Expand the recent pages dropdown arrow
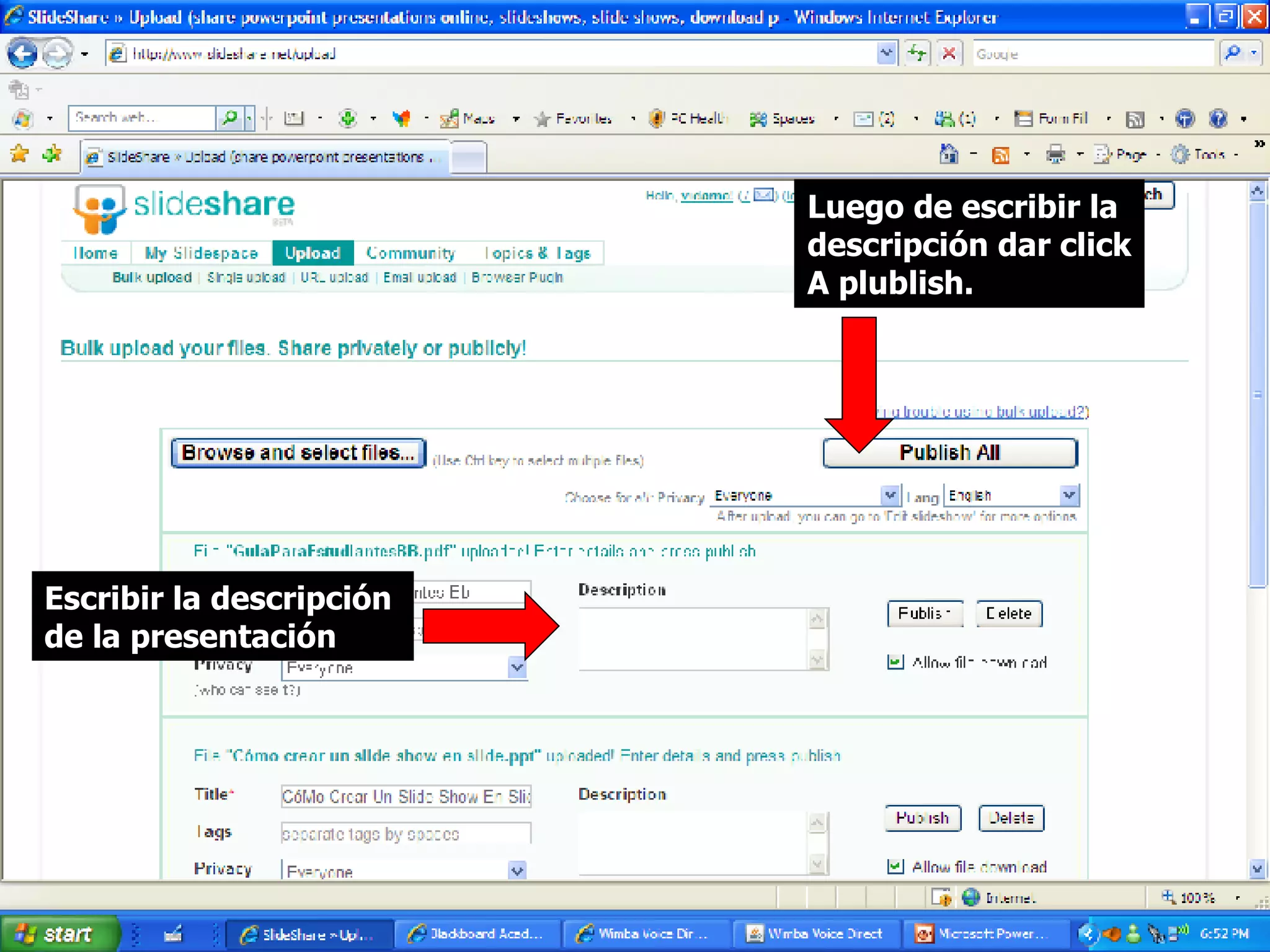The image size is (1270, 952). (x=84, y=55)
